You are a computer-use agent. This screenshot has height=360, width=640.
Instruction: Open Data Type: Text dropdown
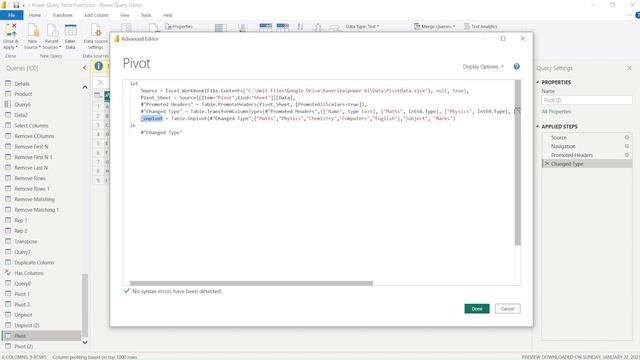362,26
